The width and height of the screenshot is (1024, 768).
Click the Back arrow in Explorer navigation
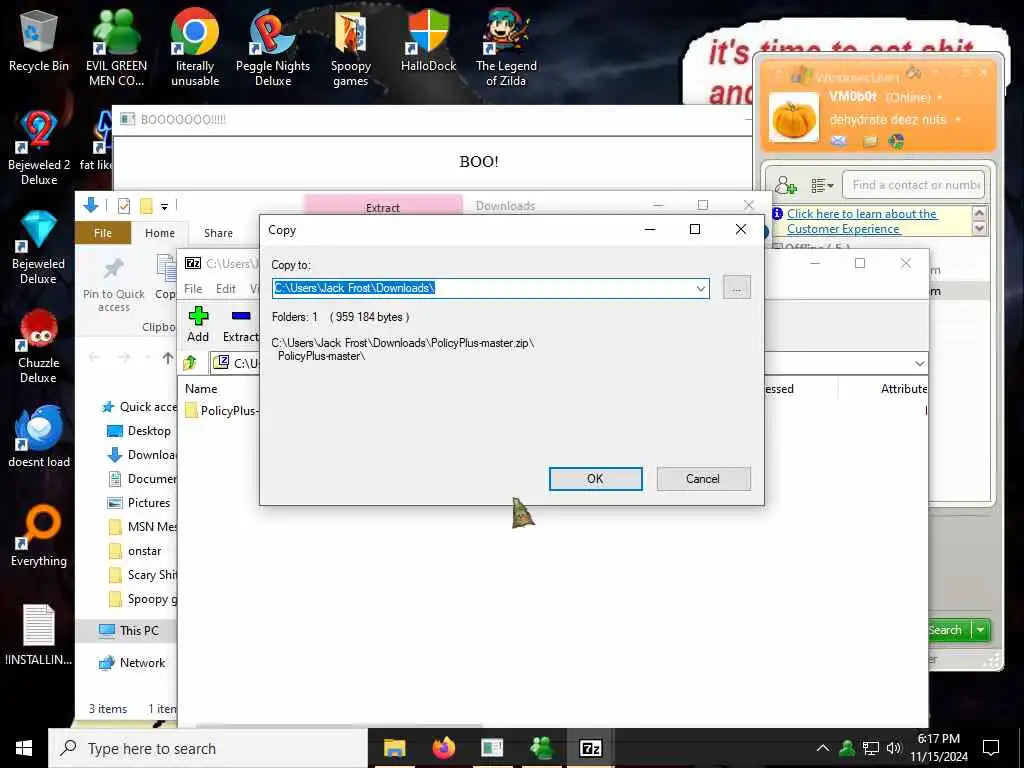point(94,357)
